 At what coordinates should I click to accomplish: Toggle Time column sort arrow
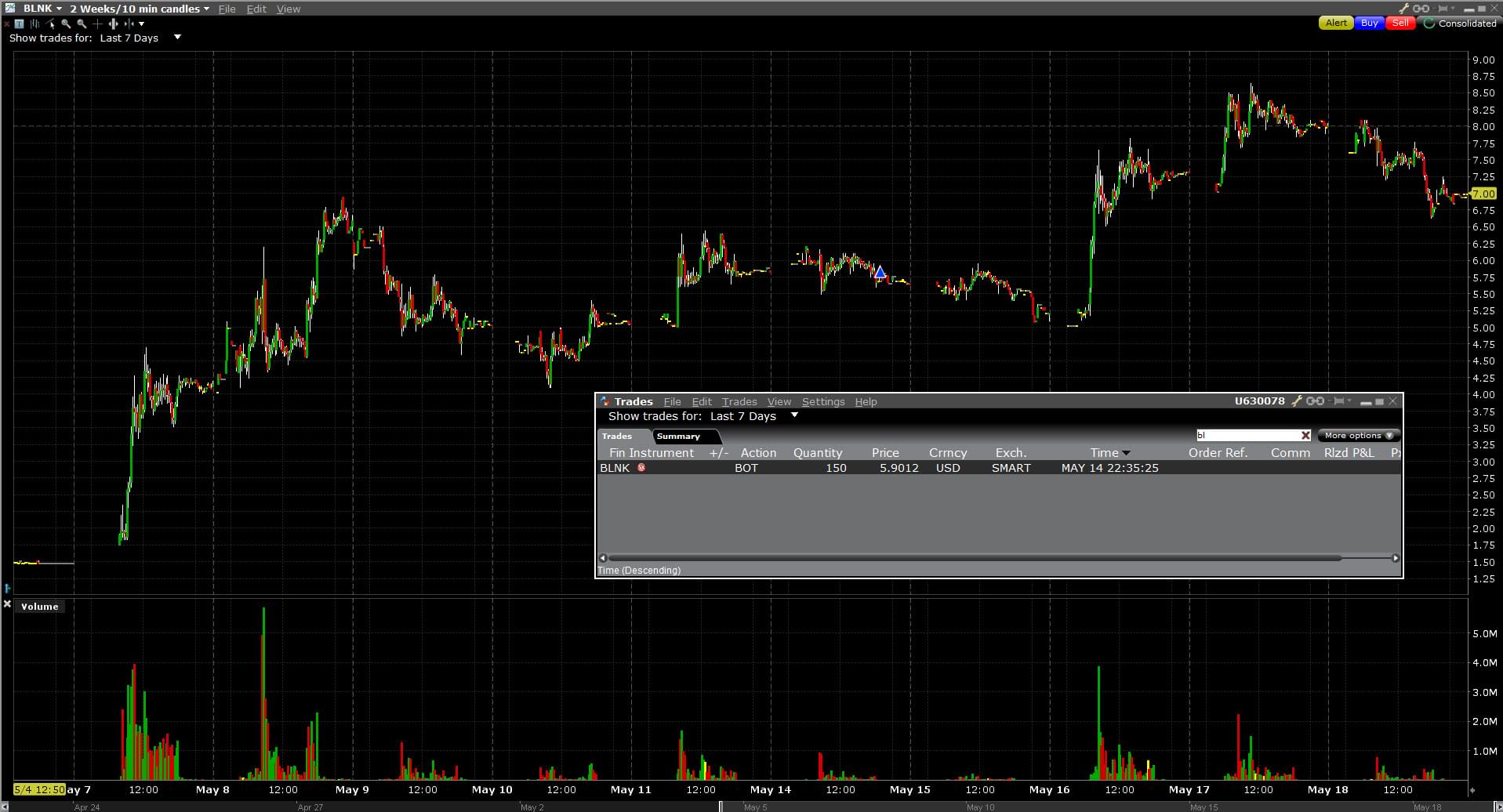click(1127, 453)
